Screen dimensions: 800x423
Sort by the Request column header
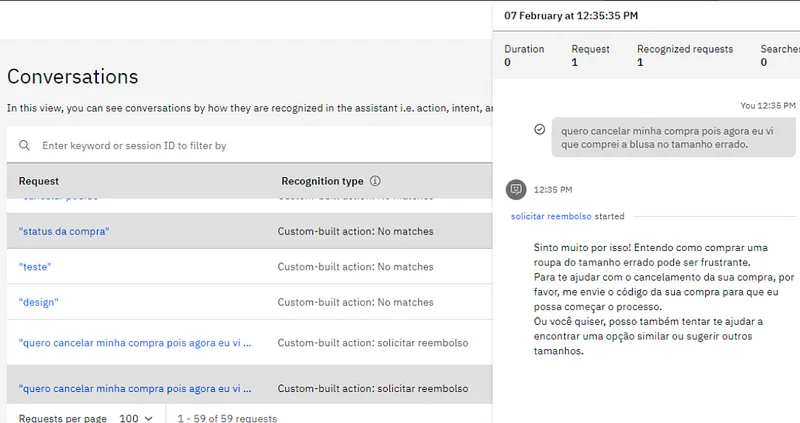pos(39,181)
